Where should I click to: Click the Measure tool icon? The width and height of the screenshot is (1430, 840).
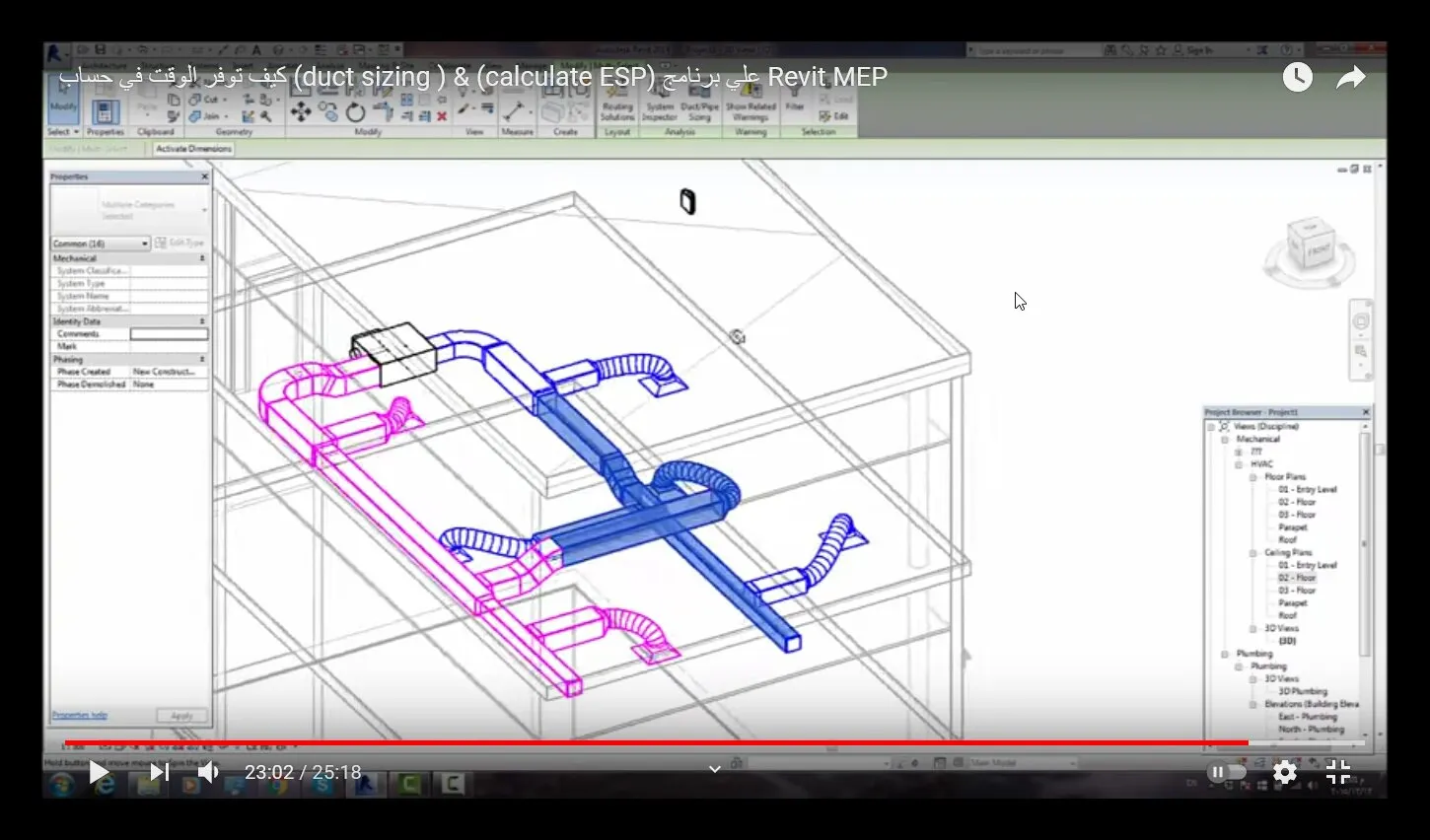515,110
